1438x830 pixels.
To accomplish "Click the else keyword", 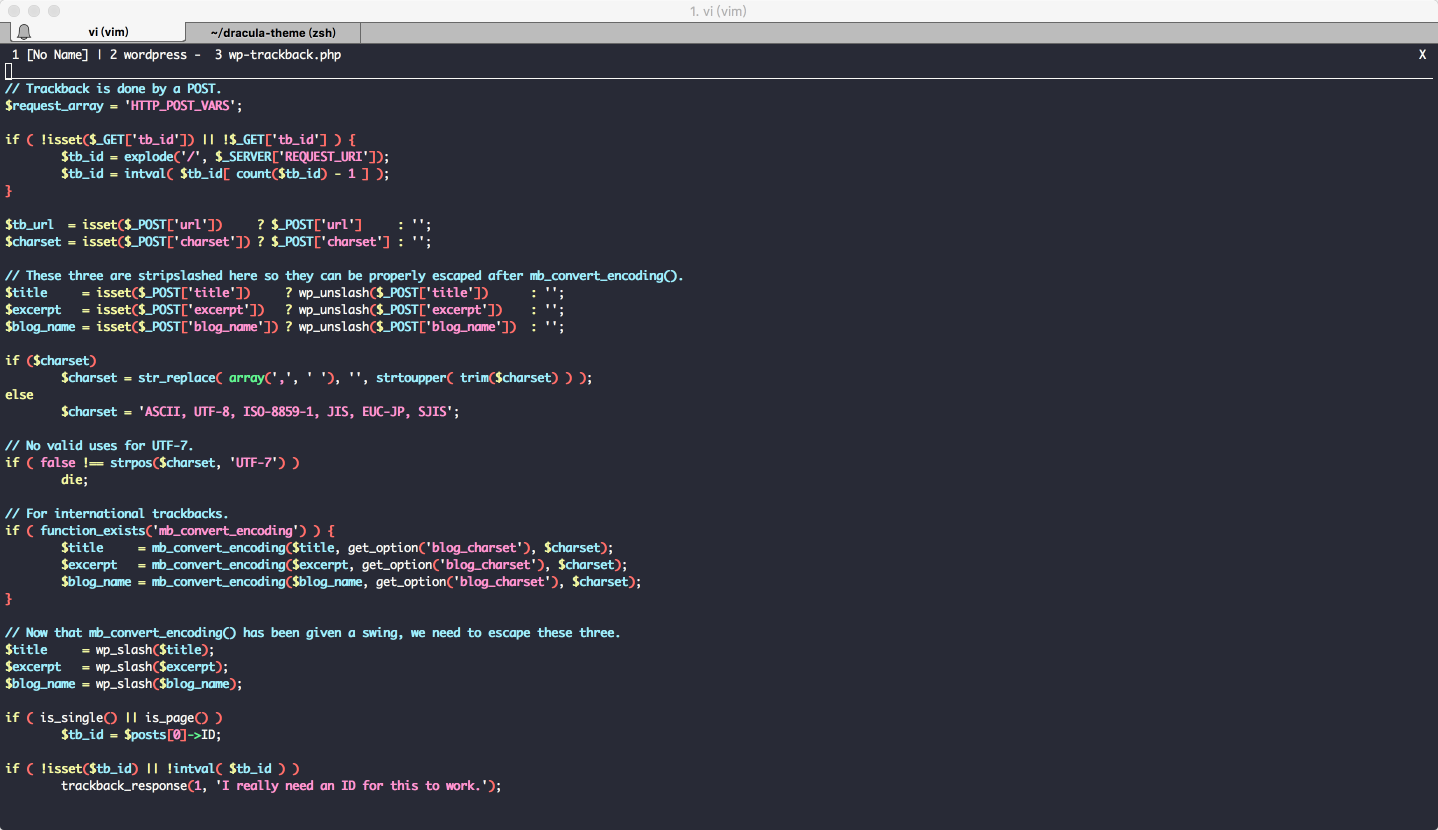I will pos(19,395).
